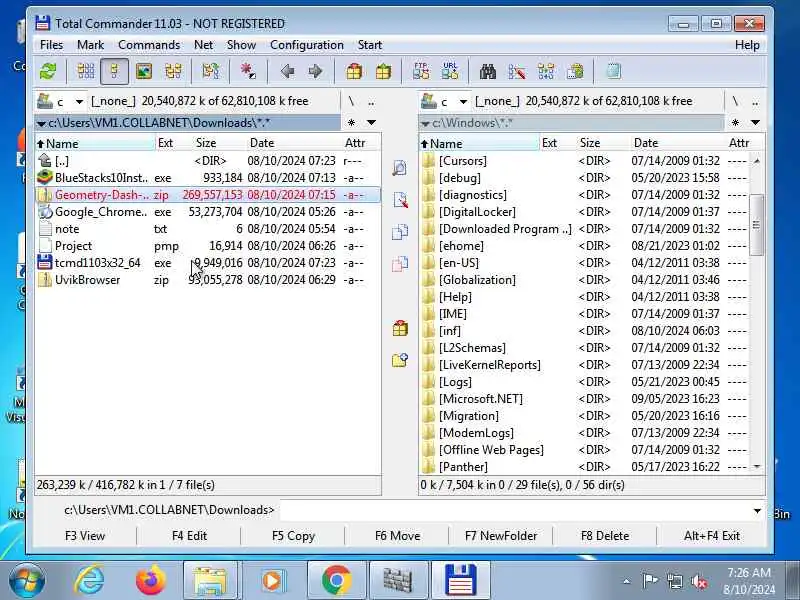Viewport: 800px width, 600px height.
Task: Click the pack gift-box icon in the middle bar
Action: (400, 328)
